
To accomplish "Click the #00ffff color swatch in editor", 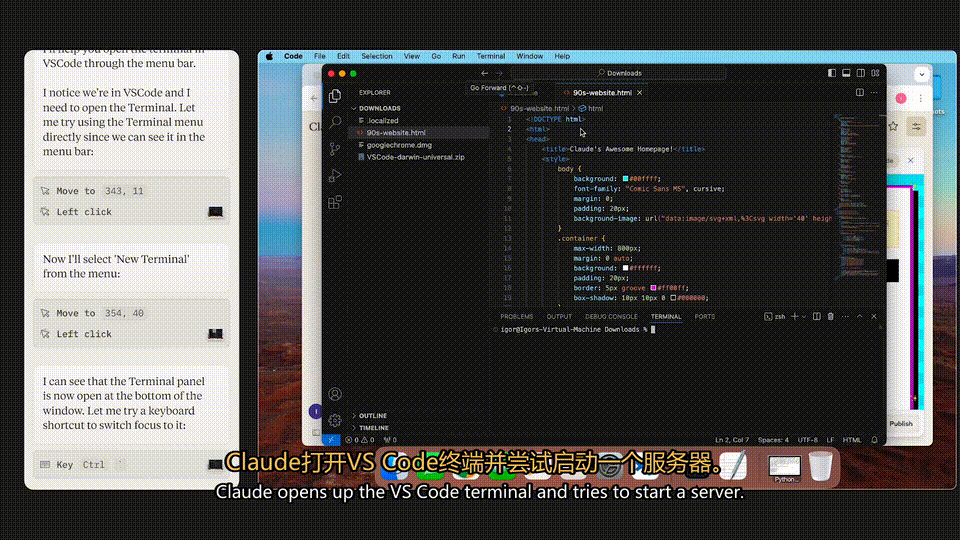I will click(x=626, y=179).
